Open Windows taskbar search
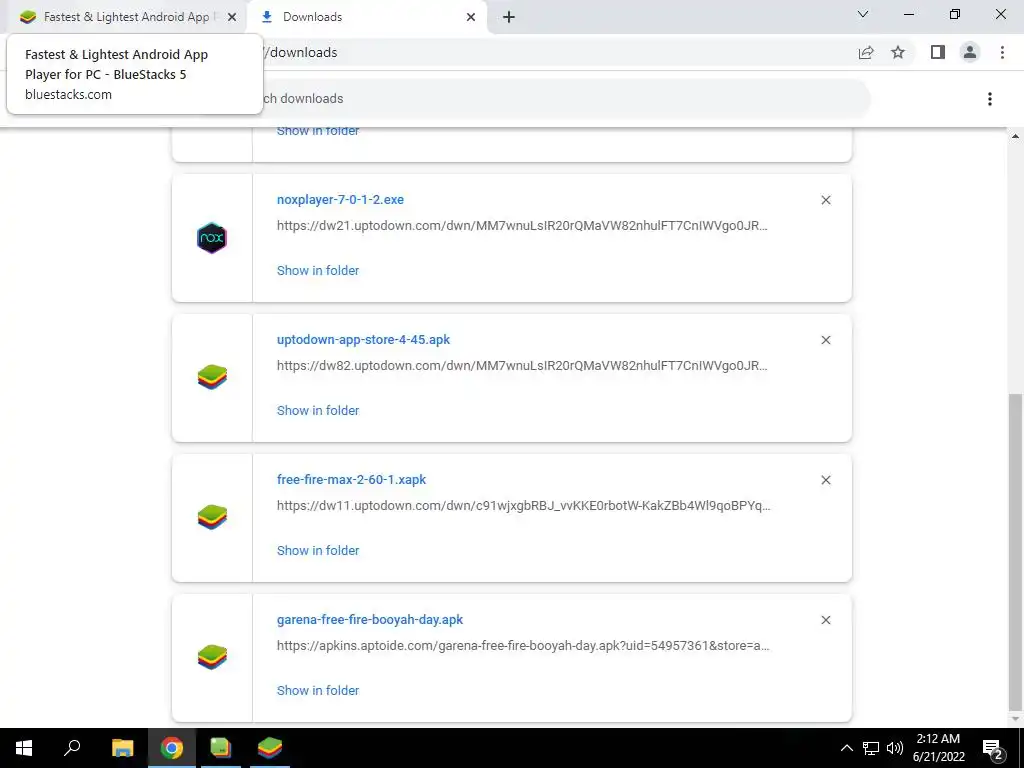1024x768 pixels. [x=72, y=748]
